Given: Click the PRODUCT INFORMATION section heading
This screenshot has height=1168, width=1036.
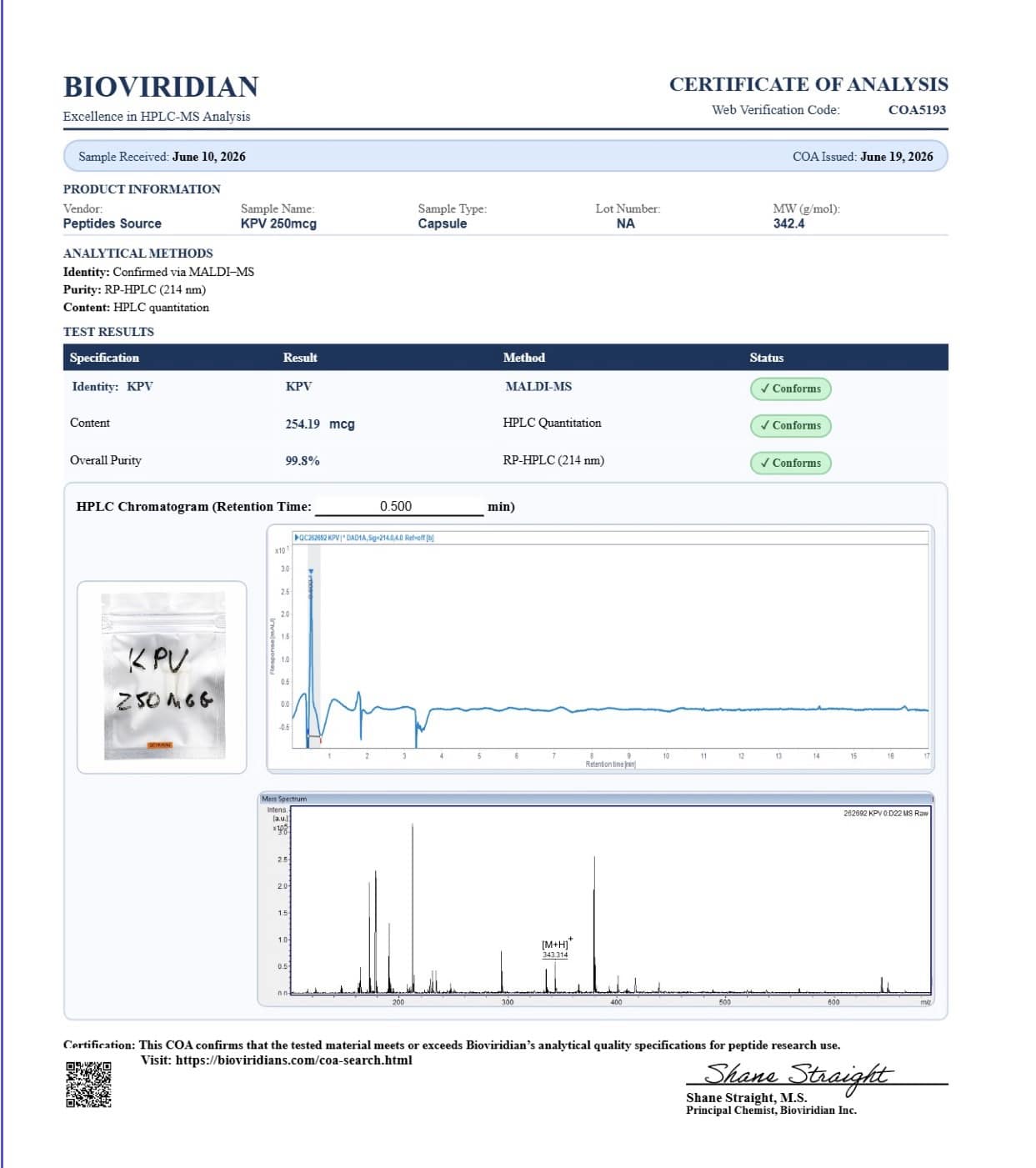Looking at the screenshot, I should pos(142,189).
